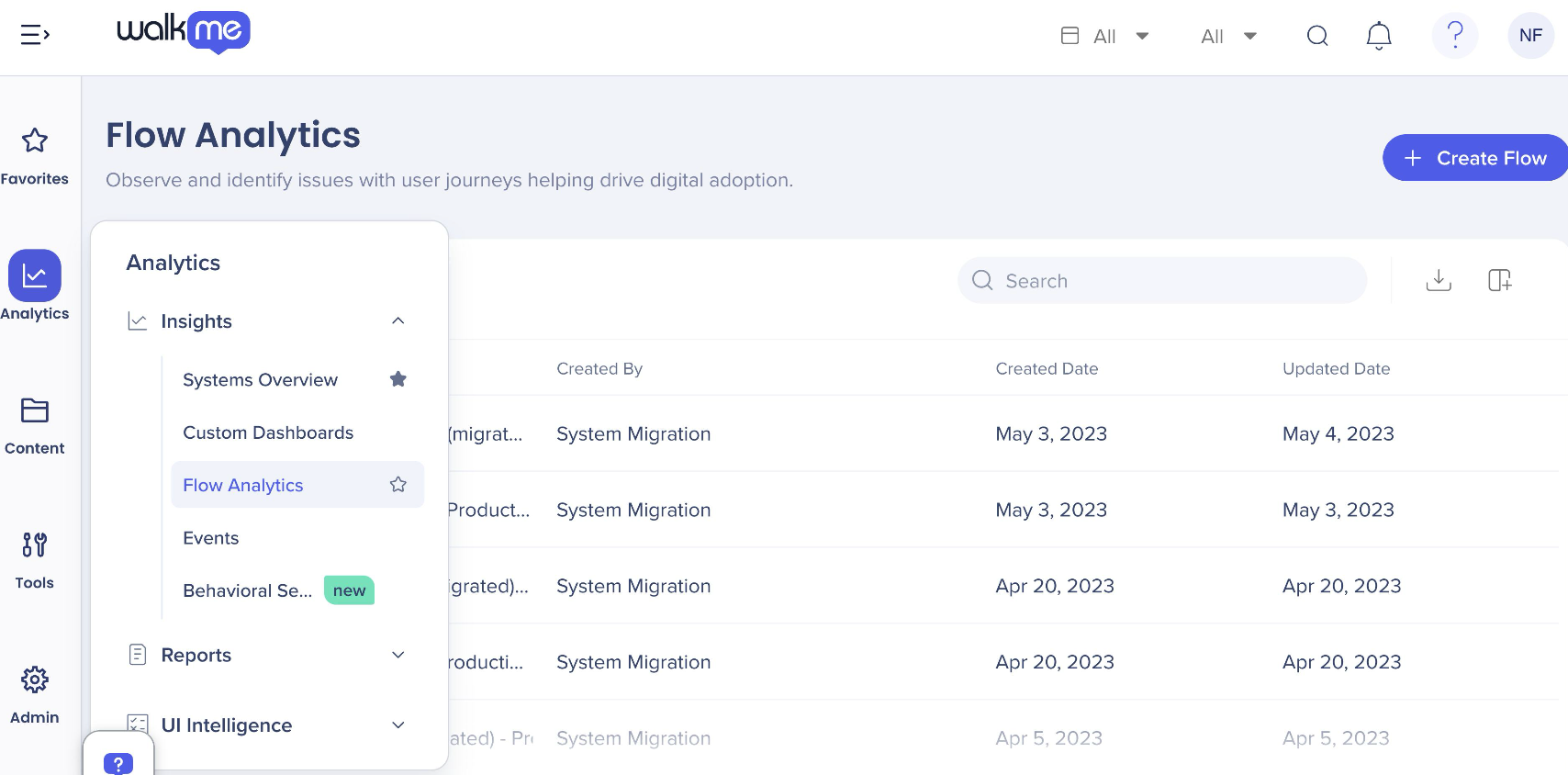Viewport: 1568px width, 775px height.
Task: Open Favorites in the left sidebar
Action: click(35, 155)
